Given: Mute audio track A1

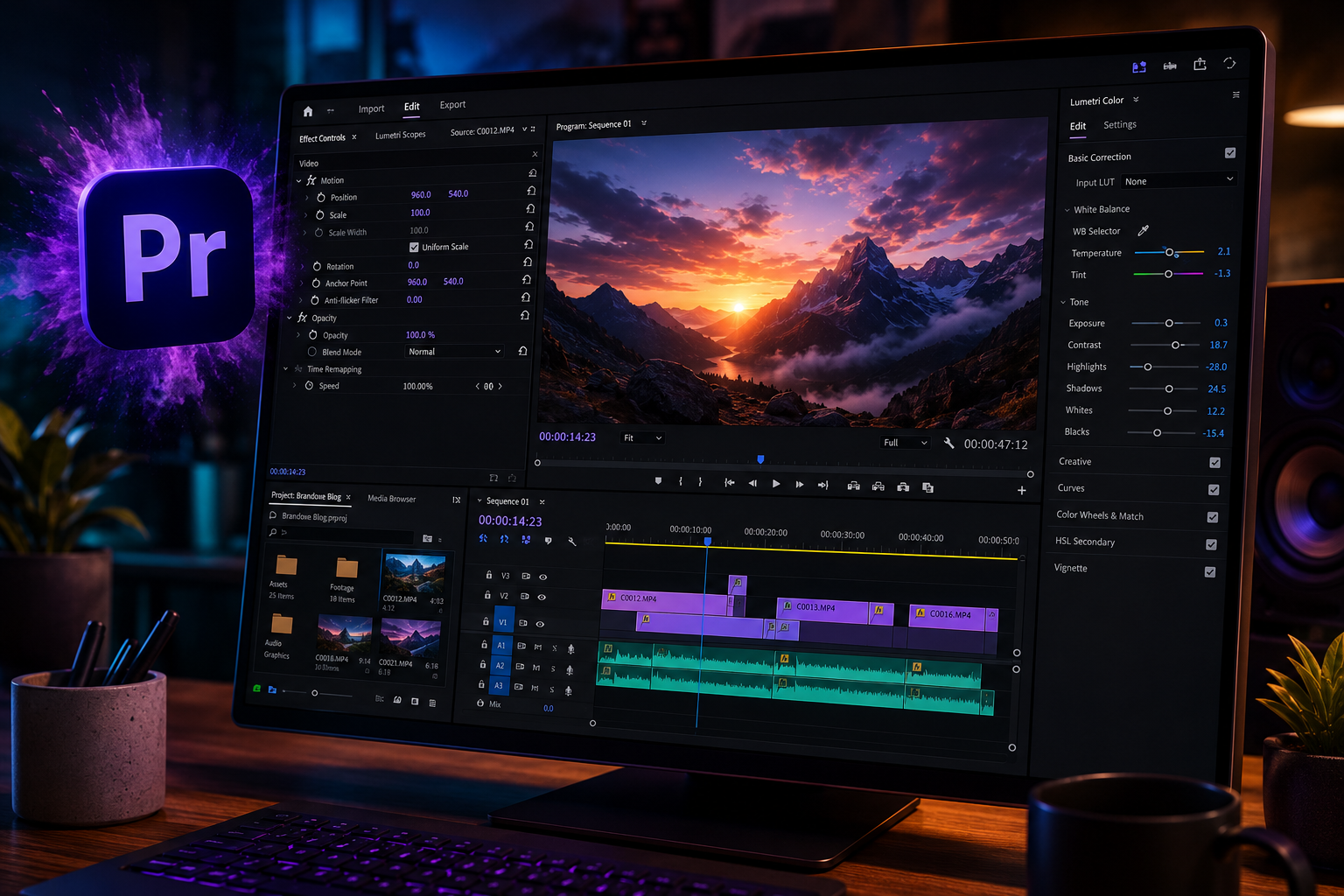Looking at the screenshot, I should (538, 647).
